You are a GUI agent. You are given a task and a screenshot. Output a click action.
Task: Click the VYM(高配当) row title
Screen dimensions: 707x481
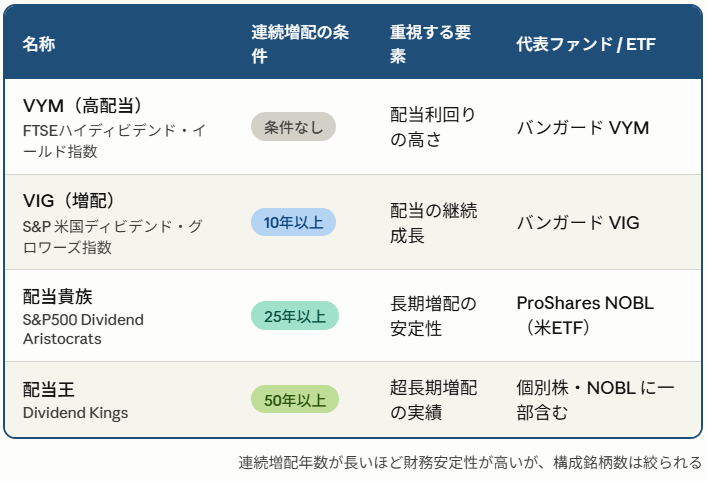coord(82,106)
